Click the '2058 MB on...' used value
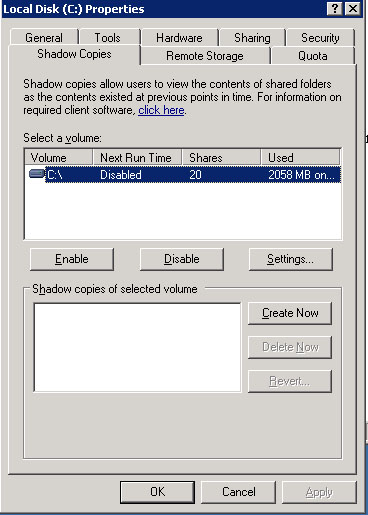The height and width of the screenshot is (515, 368). coord(301,175)
